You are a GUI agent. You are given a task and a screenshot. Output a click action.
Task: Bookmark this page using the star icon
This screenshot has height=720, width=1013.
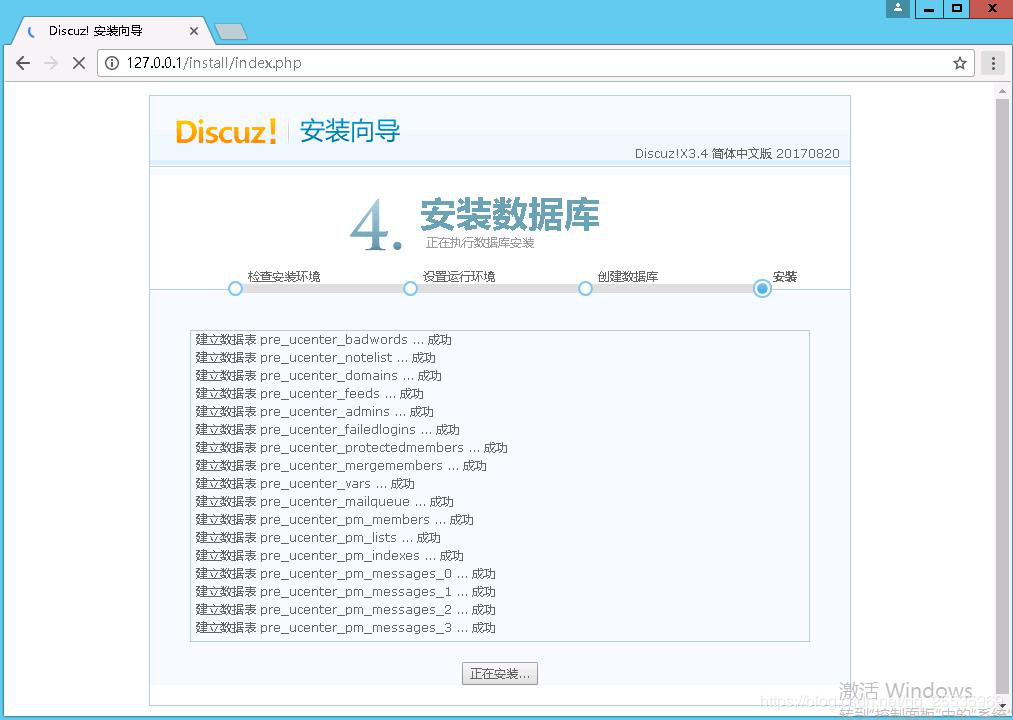[959, 62]
